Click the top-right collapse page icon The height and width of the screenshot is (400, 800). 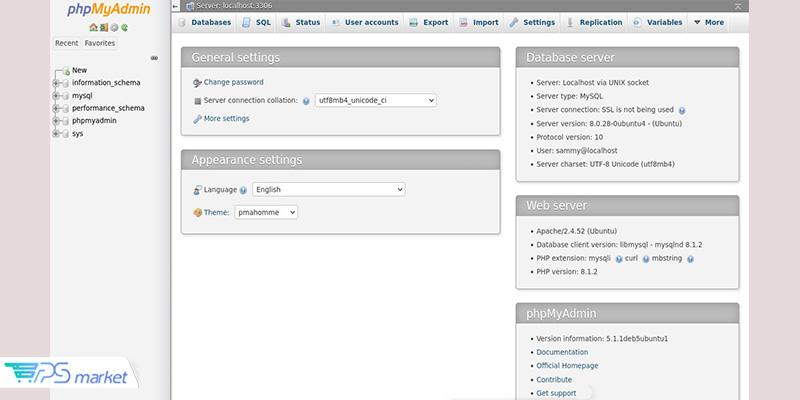pos(738,6)
